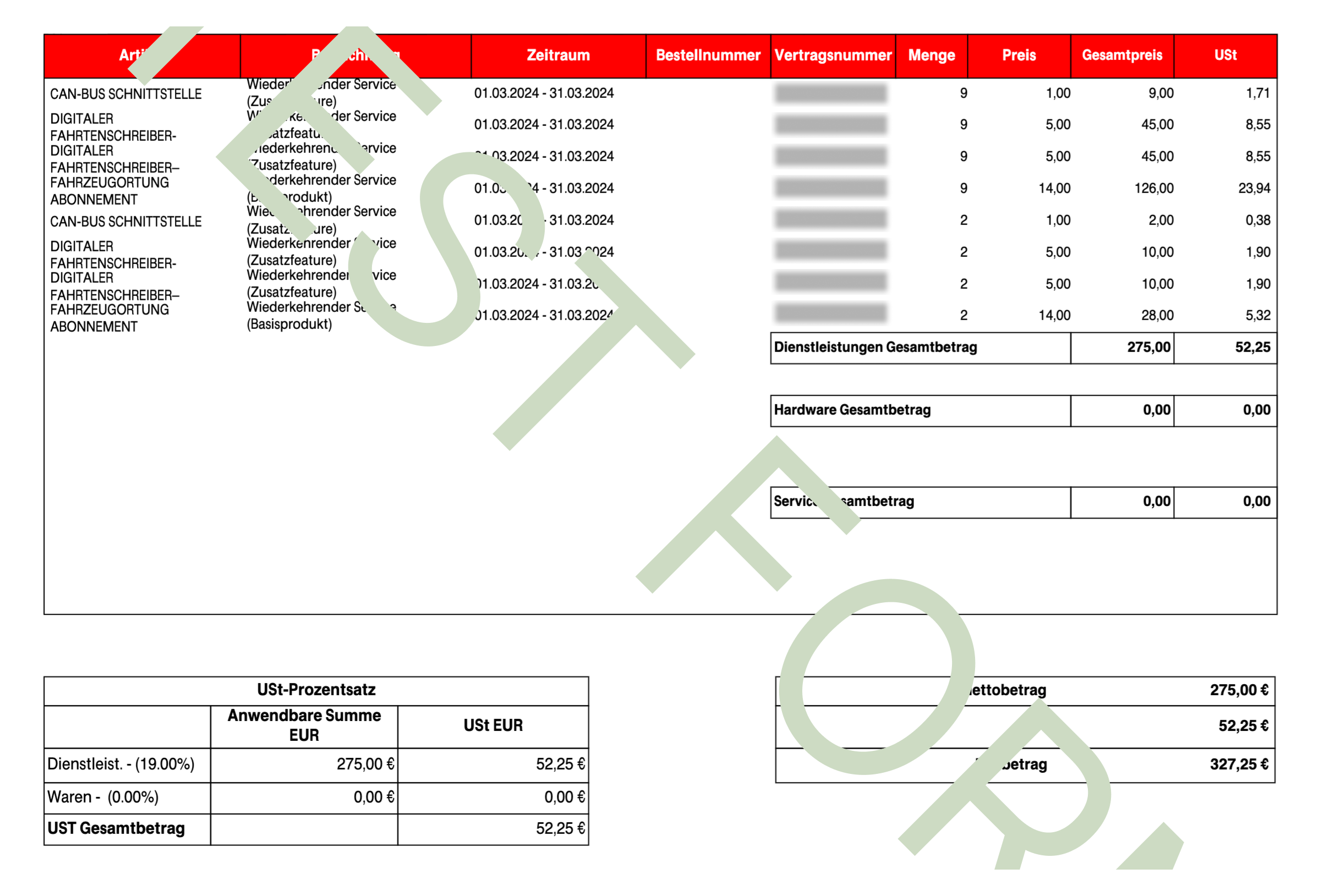Click "275,00 €" in the Dienstleist. row
The height and width of the screenshot is (896, 1319).
coord(365,765)
